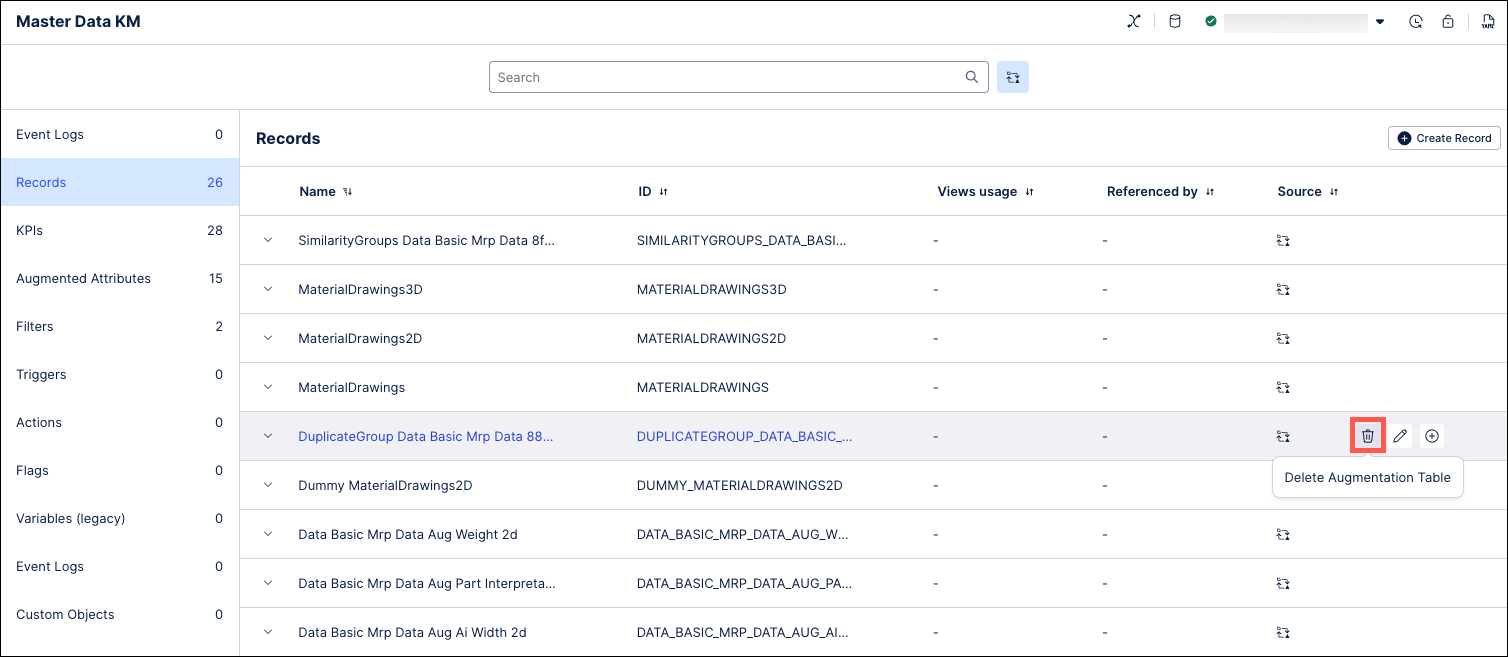Image resolution: width=1508 pixels, height=657 pixels.
Task: Click the magnifier icon in the search box
Action: pyautogui.click(x=971, y=77)
